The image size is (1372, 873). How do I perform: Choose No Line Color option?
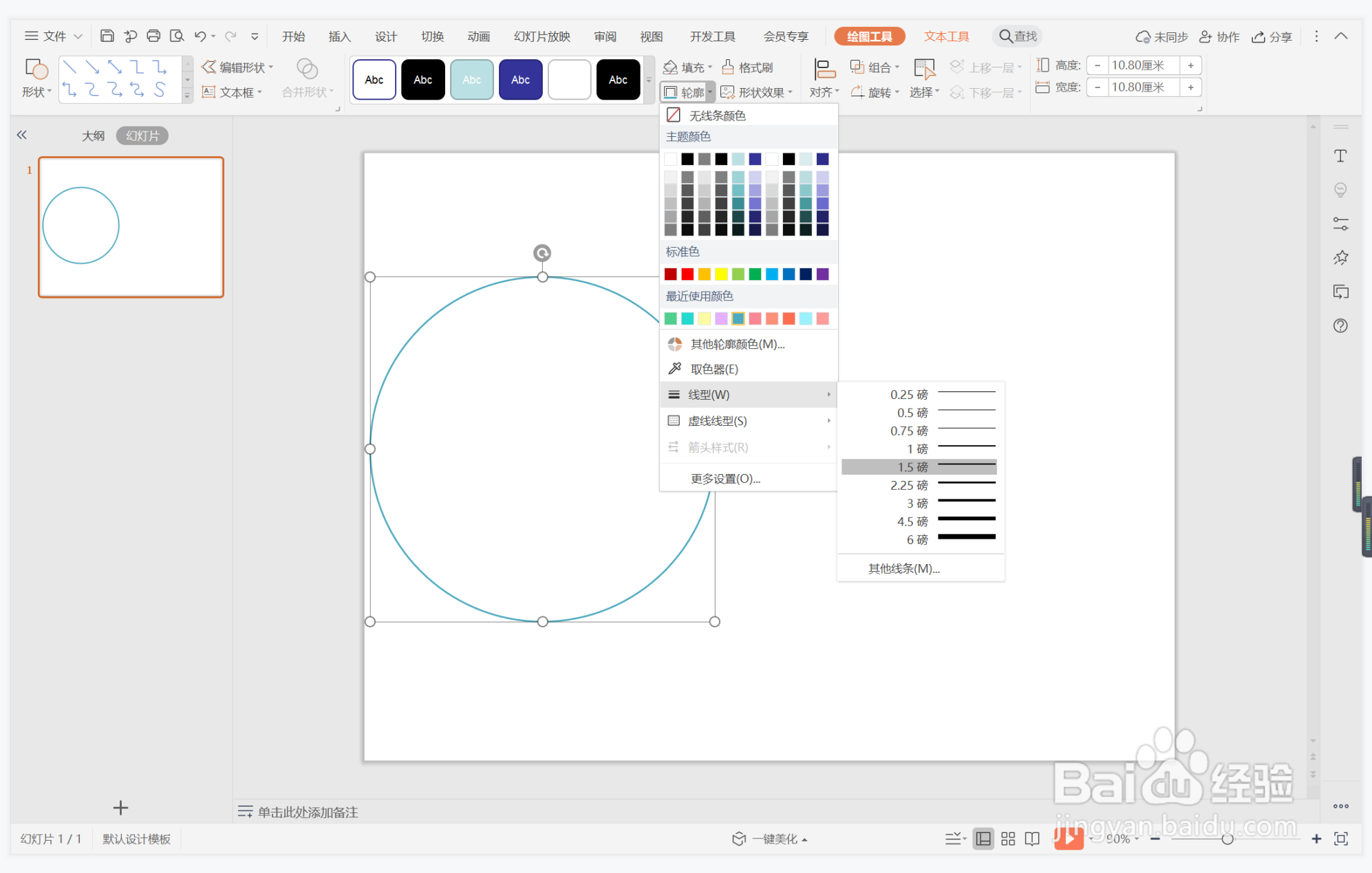pos(717,116)
